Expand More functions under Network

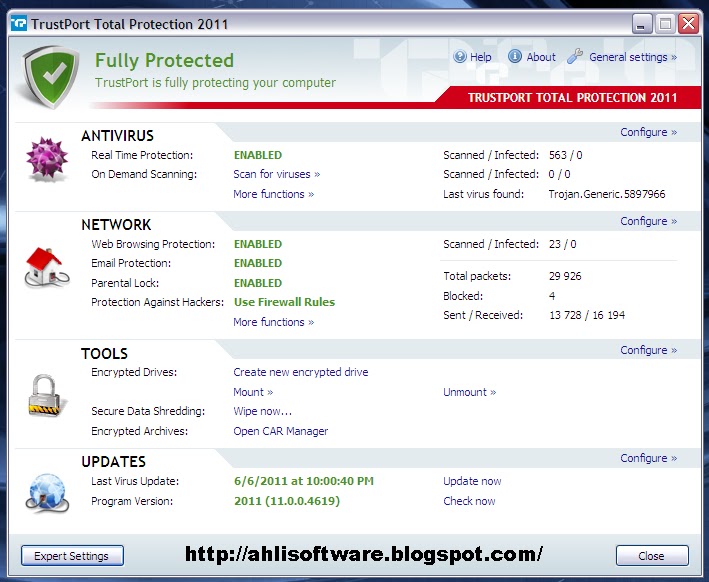click(274, 322)
